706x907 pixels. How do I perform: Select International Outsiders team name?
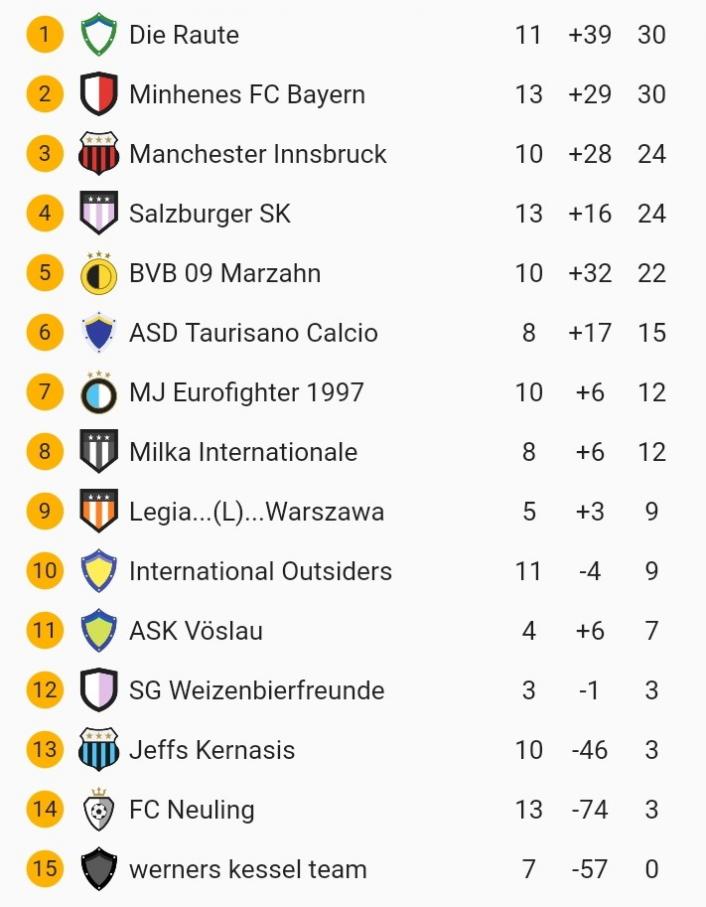(260, 571)
